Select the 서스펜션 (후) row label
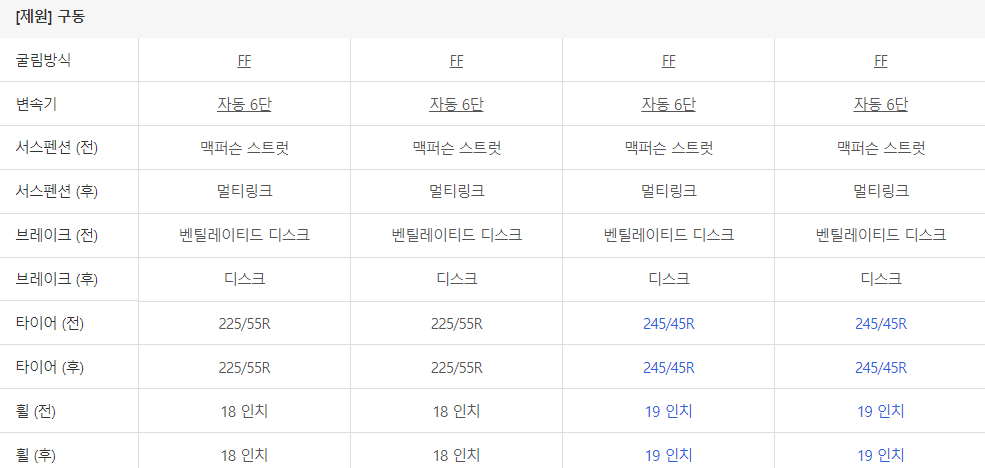Screen dimensions: 985x468 tap(57, 192)
